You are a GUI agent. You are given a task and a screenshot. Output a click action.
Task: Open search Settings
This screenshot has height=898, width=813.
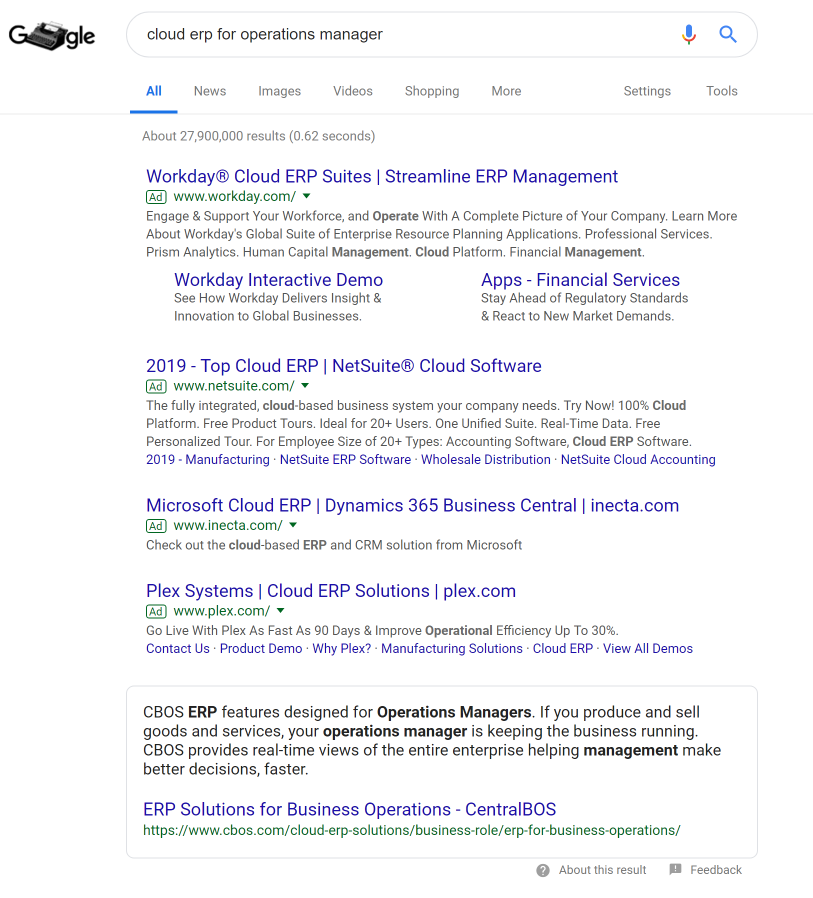coord(647,91)
